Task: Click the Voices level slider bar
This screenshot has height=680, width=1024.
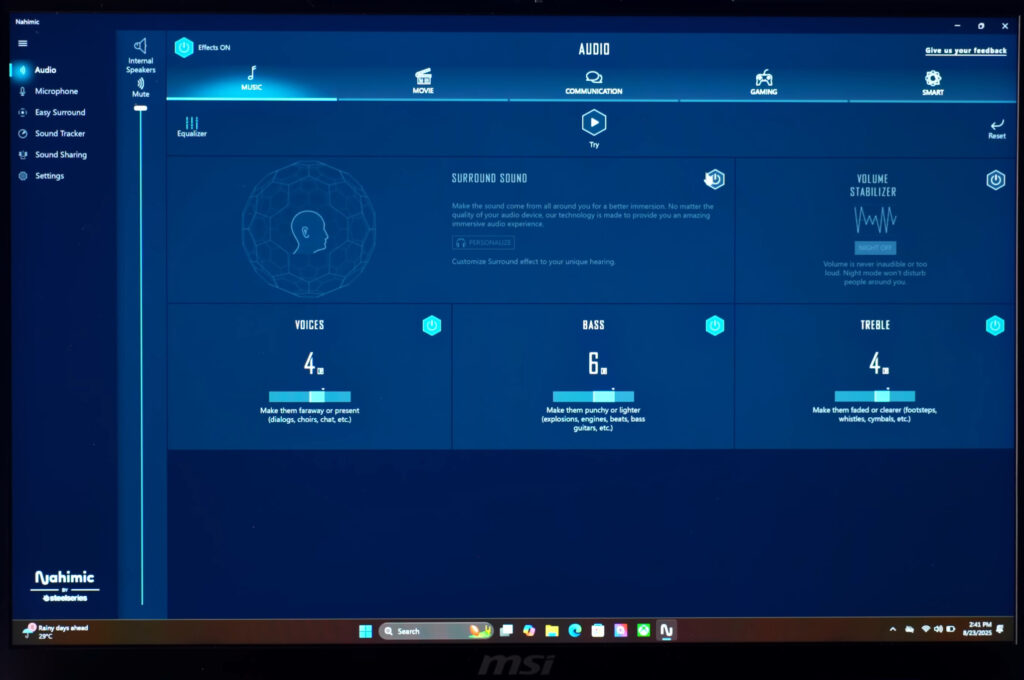Action: pos(309,396)
